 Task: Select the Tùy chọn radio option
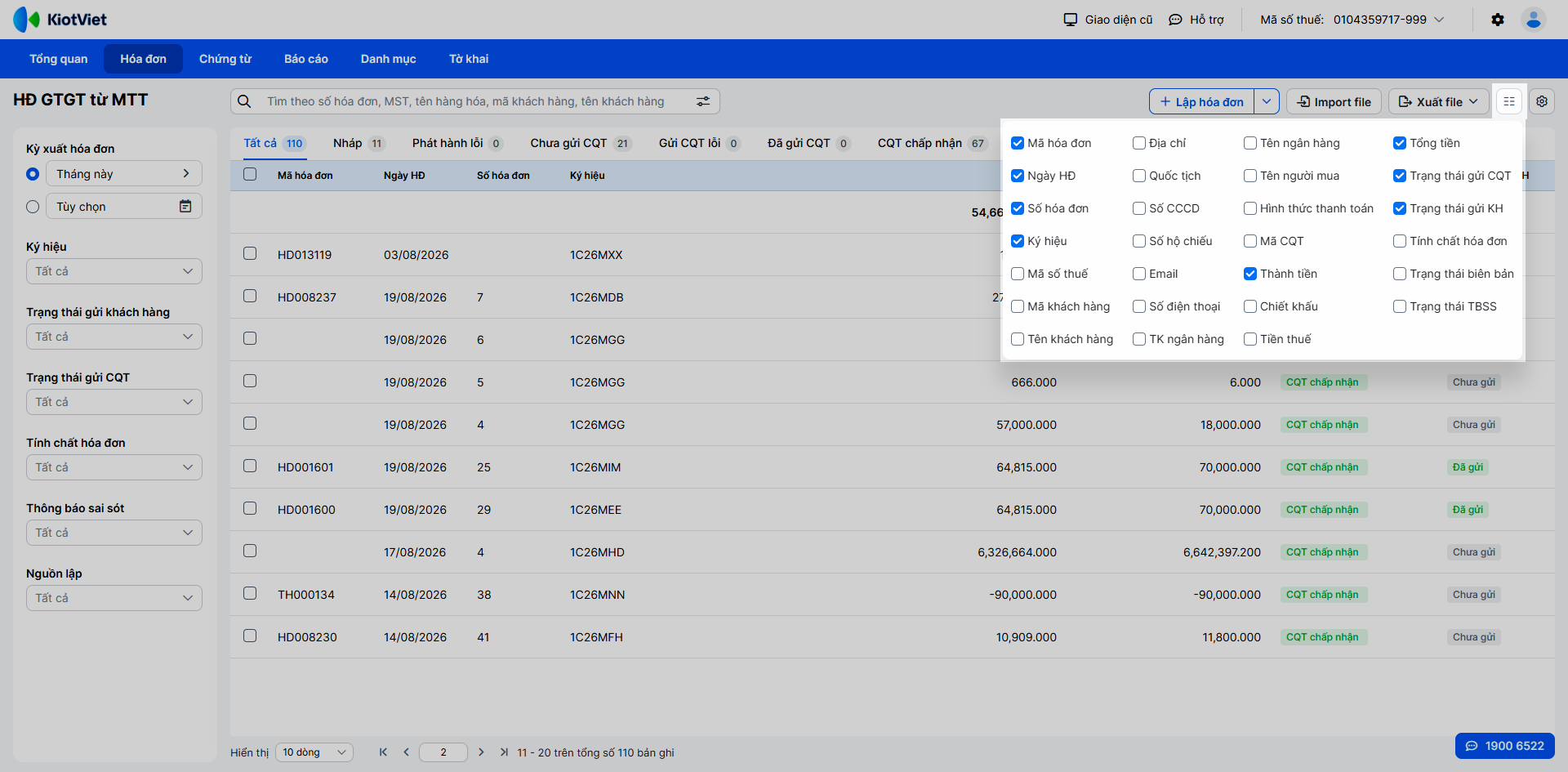tap(33, 207)
